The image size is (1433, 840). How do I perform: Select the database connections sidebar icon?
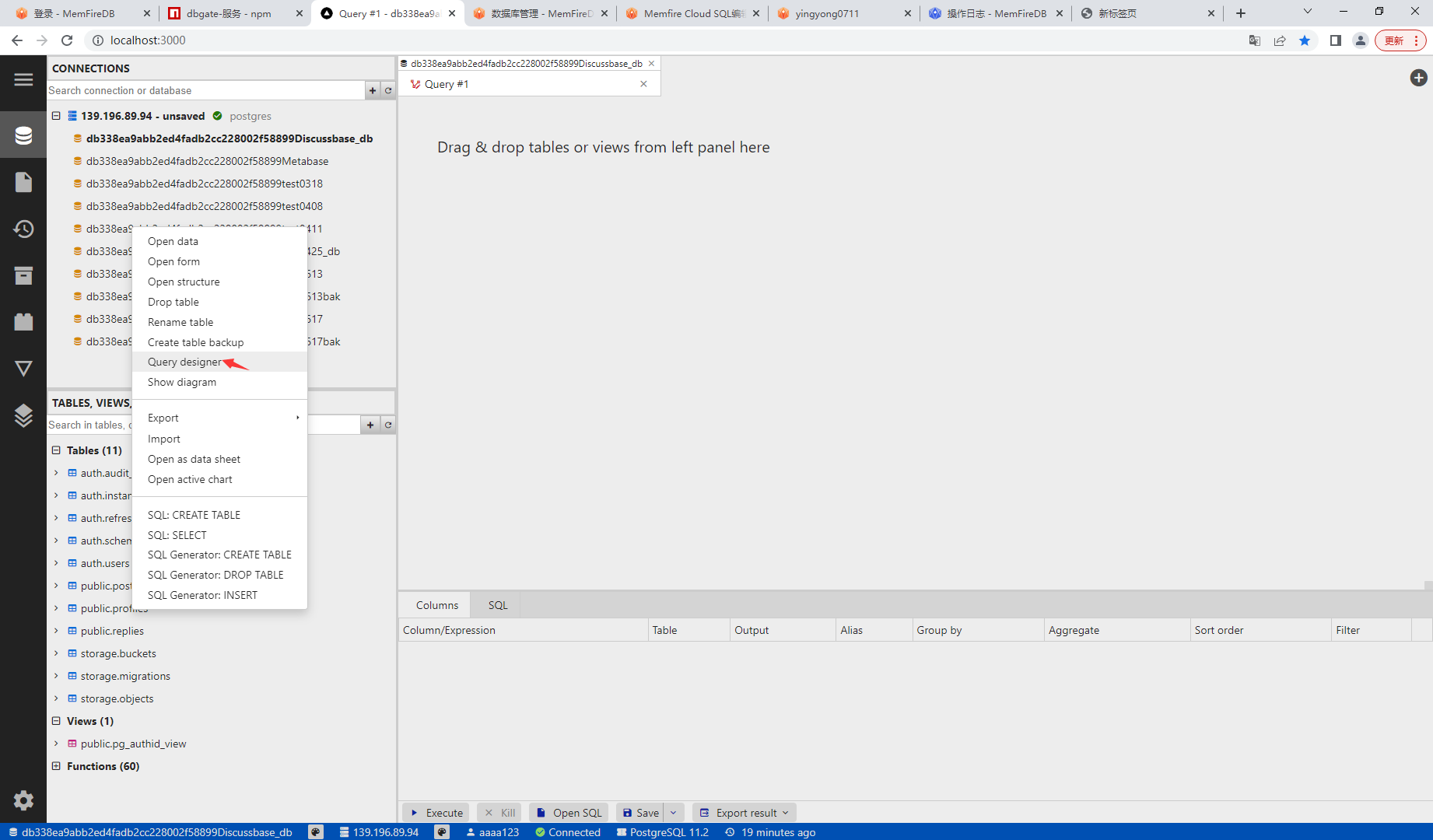23,135
